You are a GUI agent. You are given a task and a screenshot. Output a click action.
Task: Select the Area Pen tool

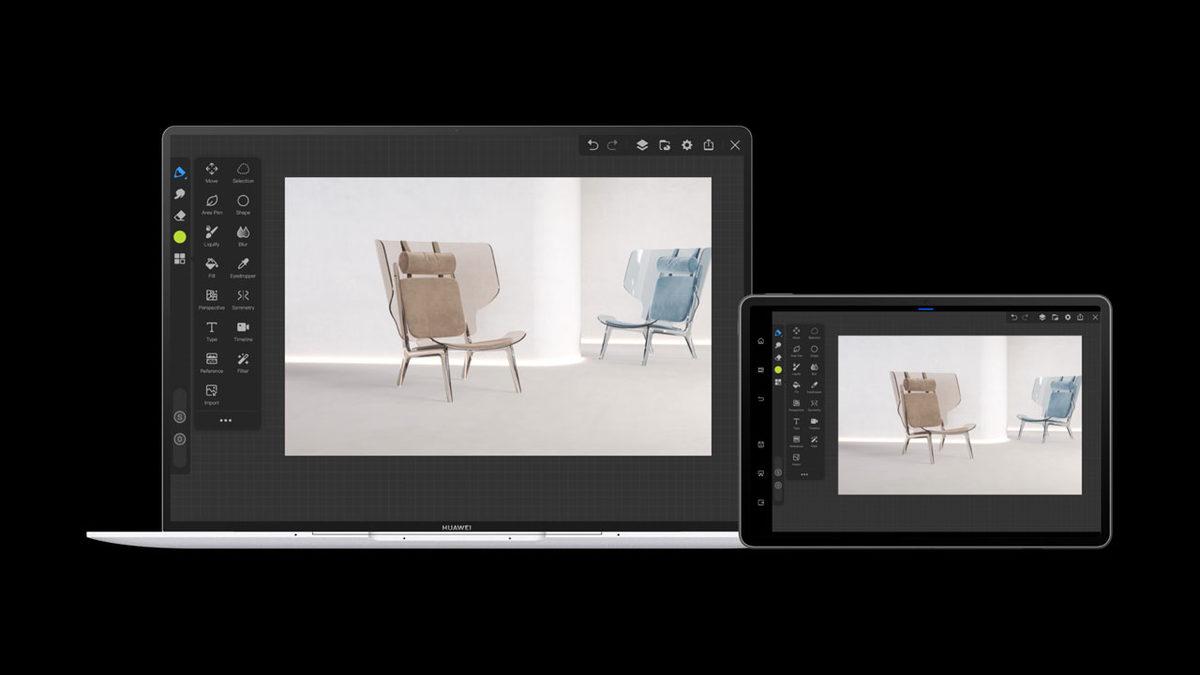pos(211,201)
